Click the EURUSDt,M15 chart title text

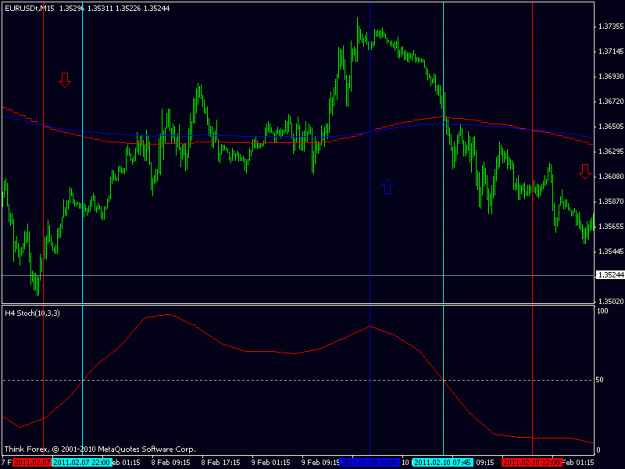[x=29, y=8]
